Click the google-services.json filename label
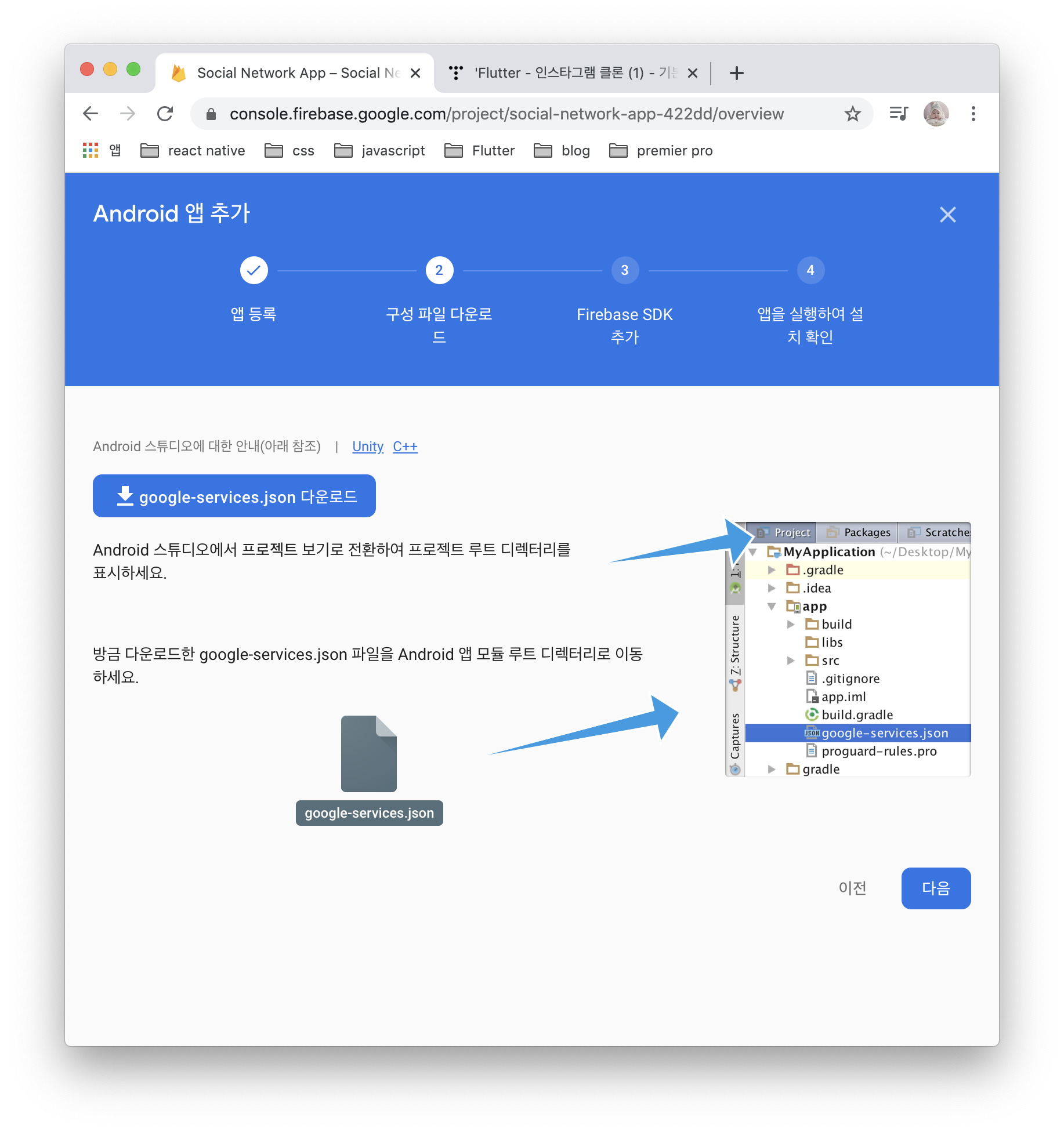This screenshot has width=1064, height=1132. tap(369, 813)
